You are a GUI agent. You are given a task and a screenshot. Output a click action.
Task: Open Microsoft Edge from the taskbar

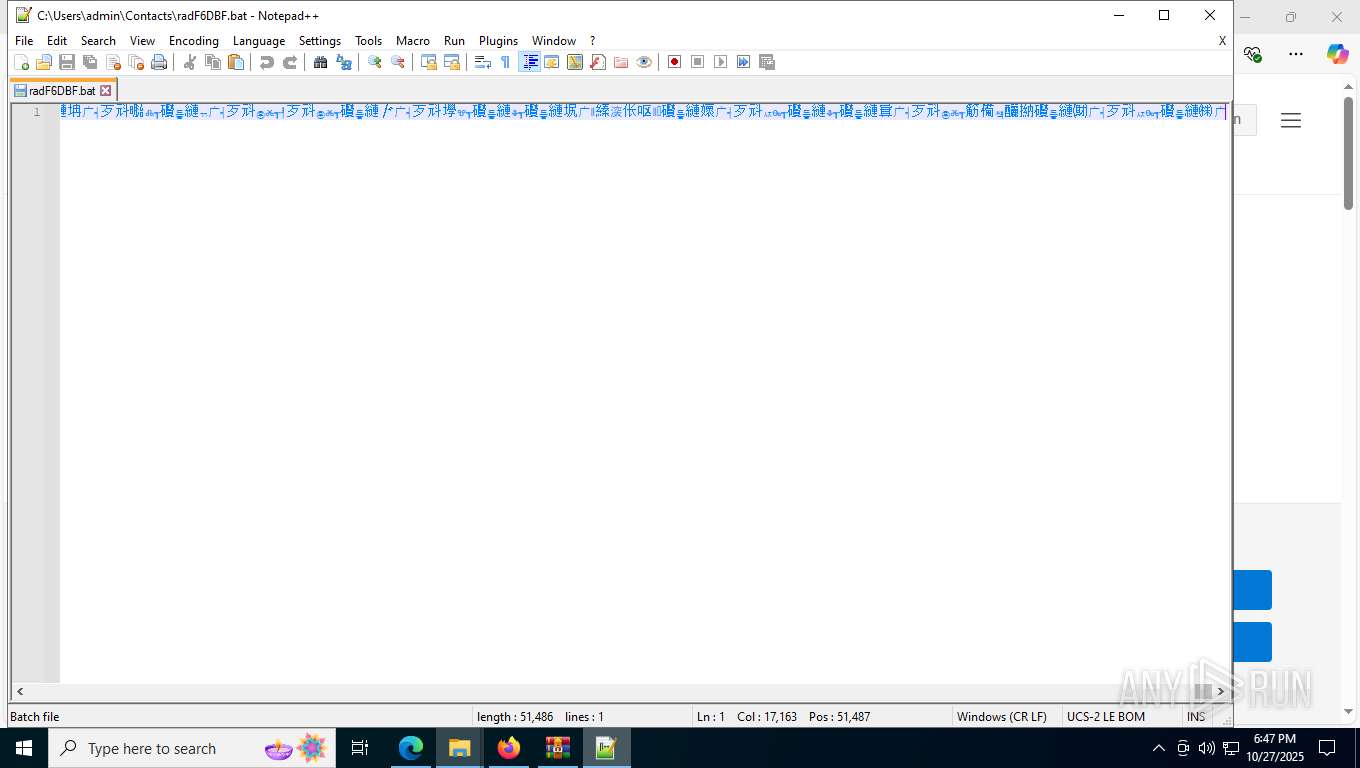(411, 748)
